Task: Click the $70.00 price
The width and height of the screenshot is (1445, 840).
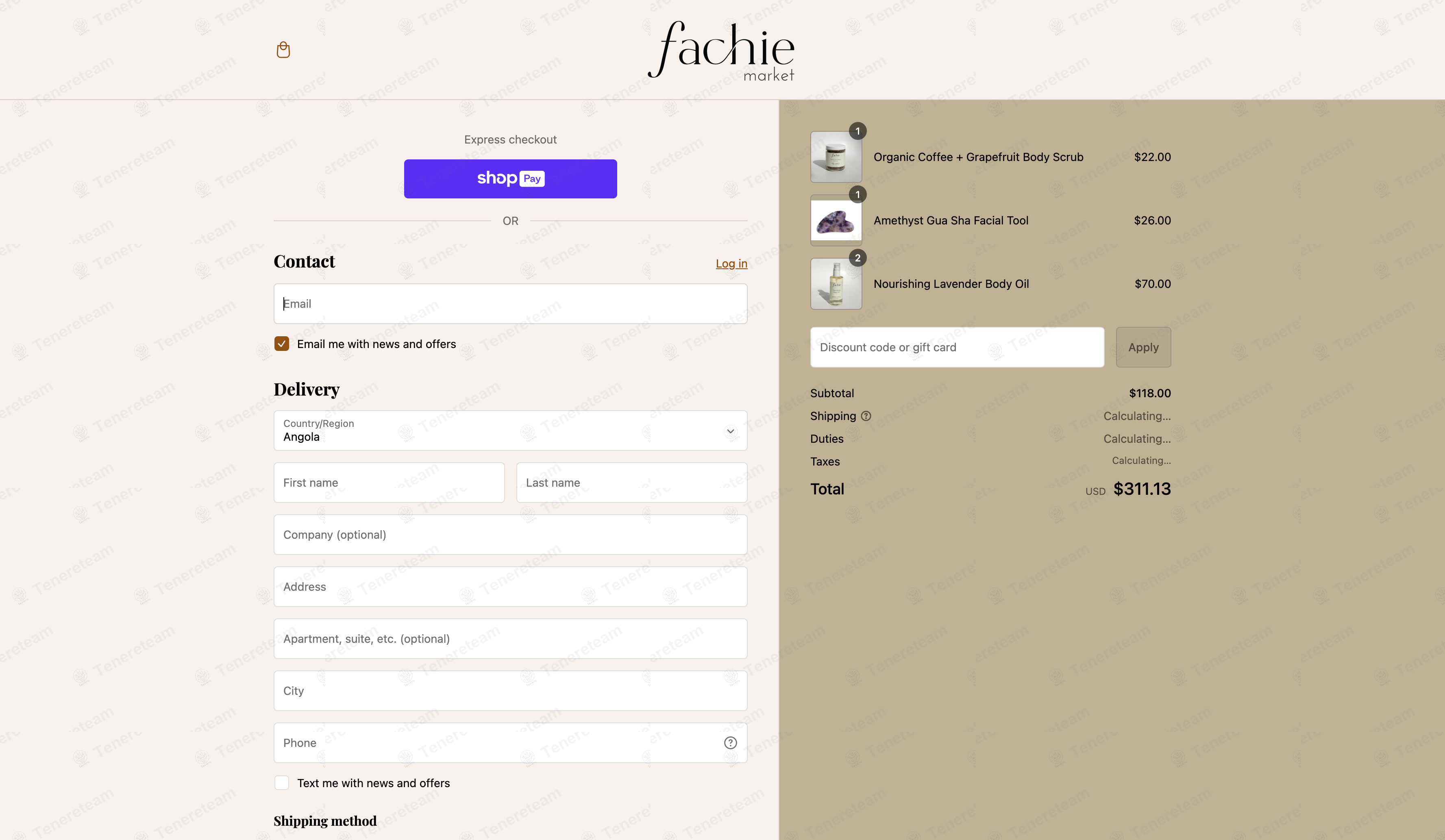Action: click(1153, 284)
